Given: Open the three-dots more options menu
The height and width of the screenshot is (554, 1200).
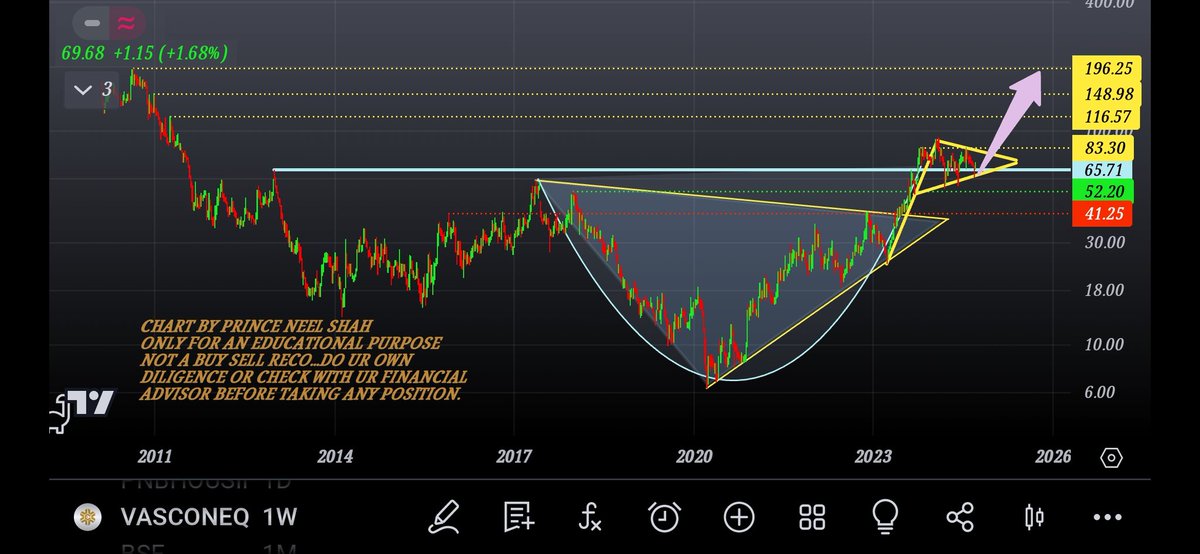Looking at the screenshot, I should point(1108,517).
